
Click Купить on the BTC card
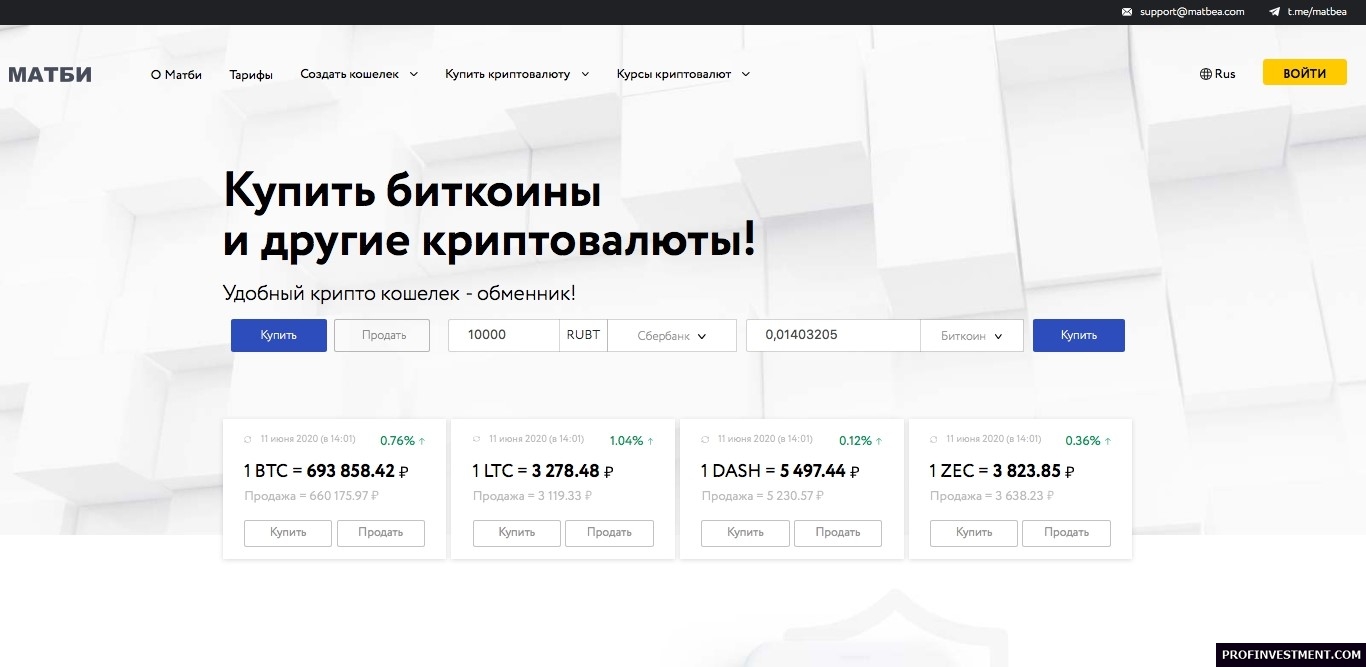click(x=288, y=533)
